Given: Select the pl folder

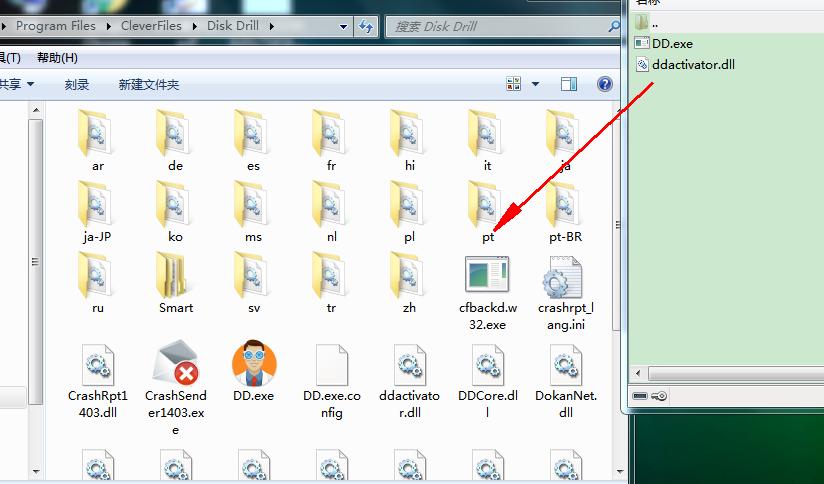Looking at the screenshot, I should [x=409, y=212].
